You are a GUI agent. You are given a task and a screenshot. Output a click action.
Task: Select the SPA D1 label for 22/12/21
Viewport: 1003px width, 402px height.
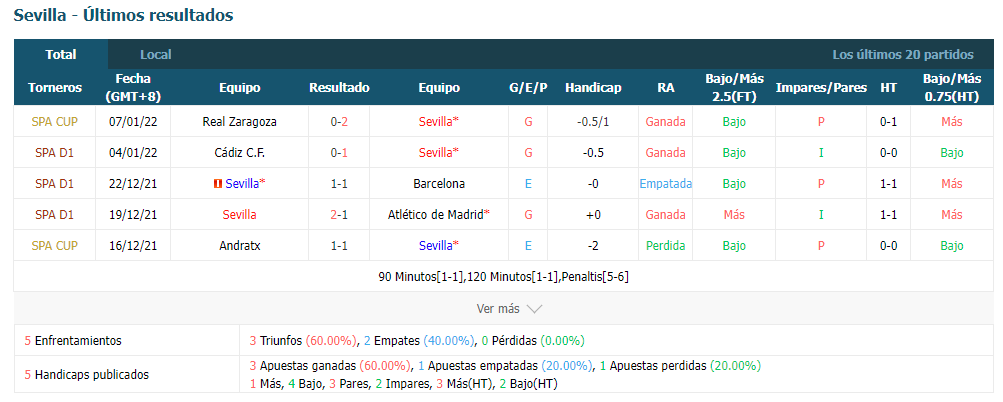(x=54, y=184)
